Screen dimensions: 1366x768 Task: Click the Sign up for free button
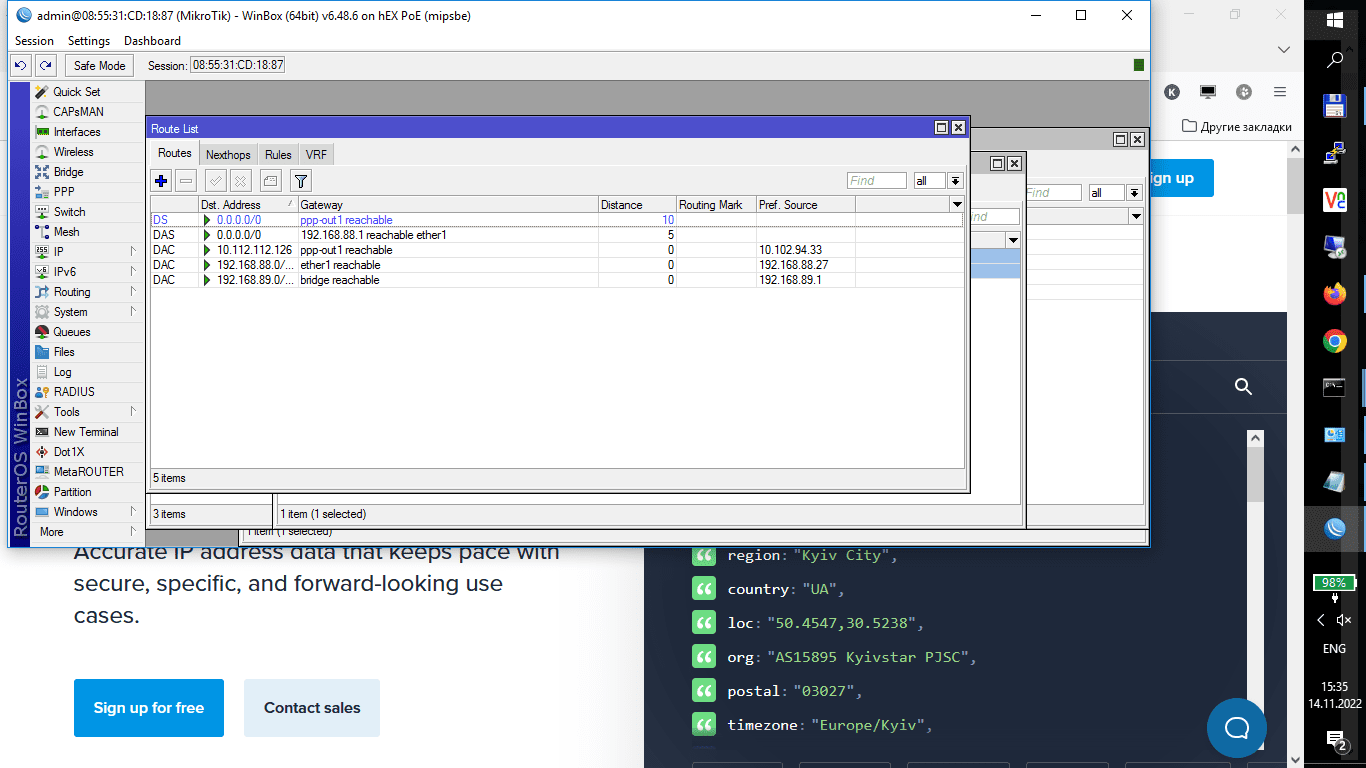coord(149,708)
